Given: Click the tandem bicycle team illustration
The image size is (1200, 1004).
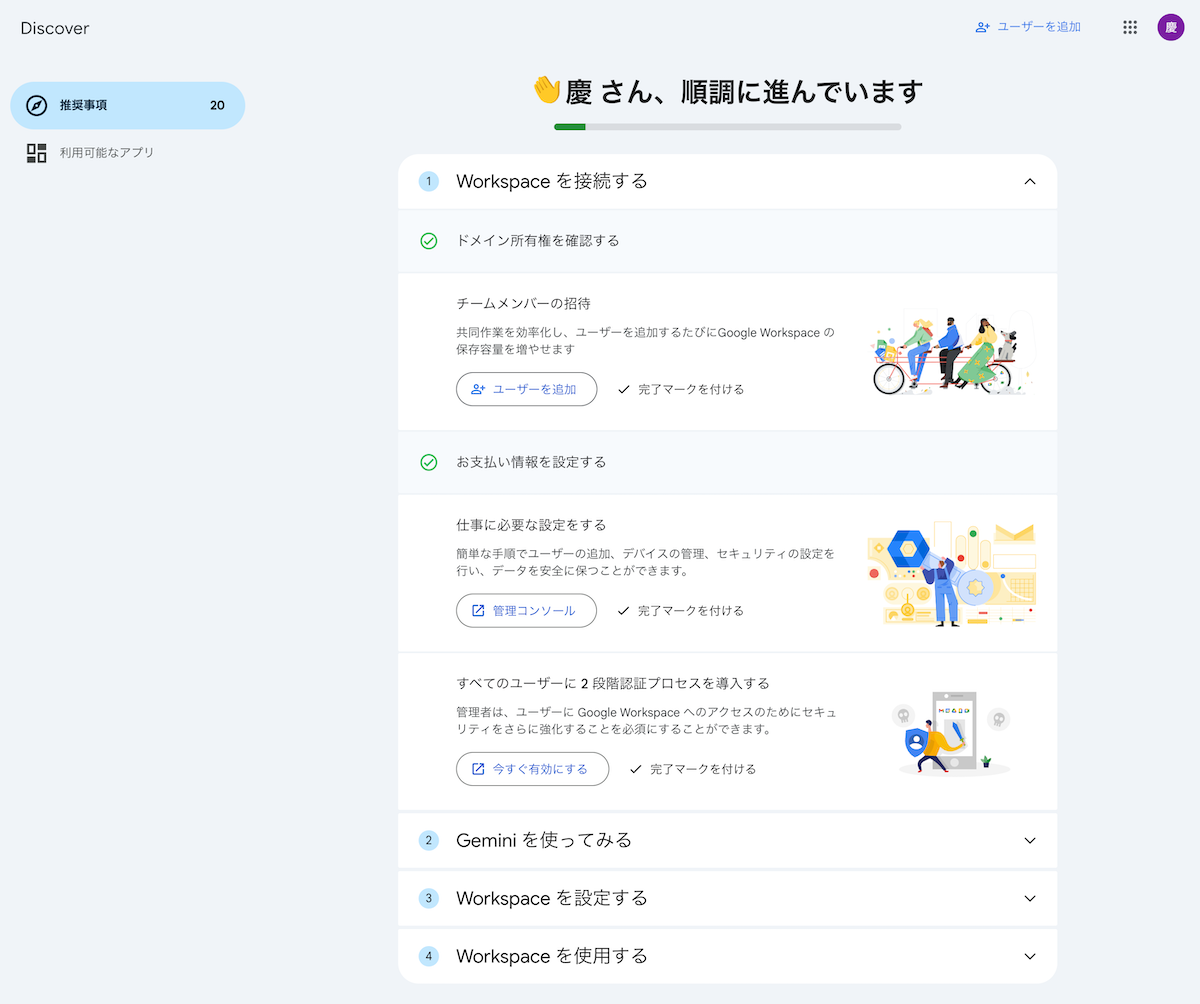Looking at the screenshot, I should point(950,354).
